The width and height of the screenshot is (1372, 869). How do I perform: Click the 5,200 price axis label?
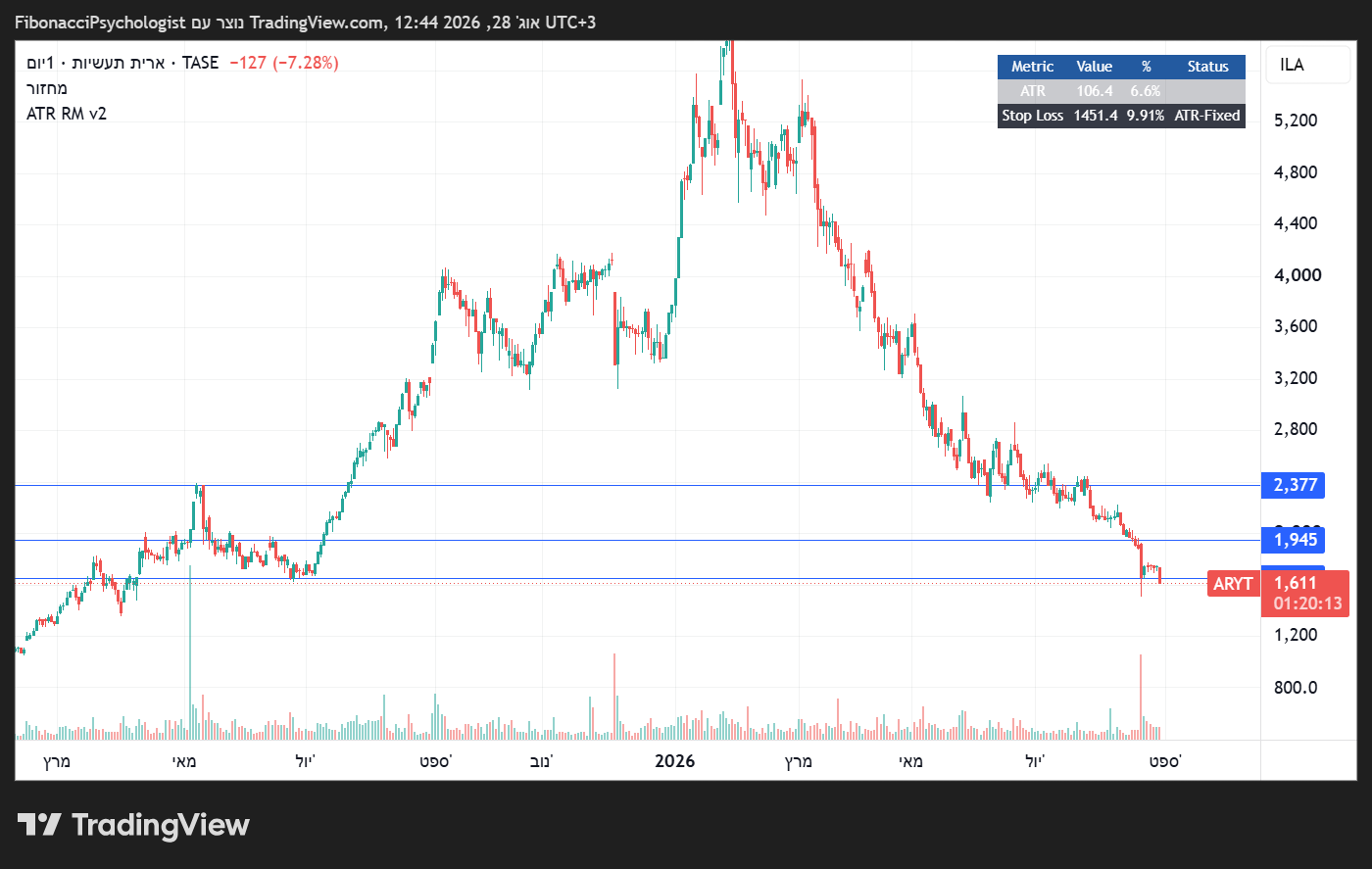click(1296, 121)
